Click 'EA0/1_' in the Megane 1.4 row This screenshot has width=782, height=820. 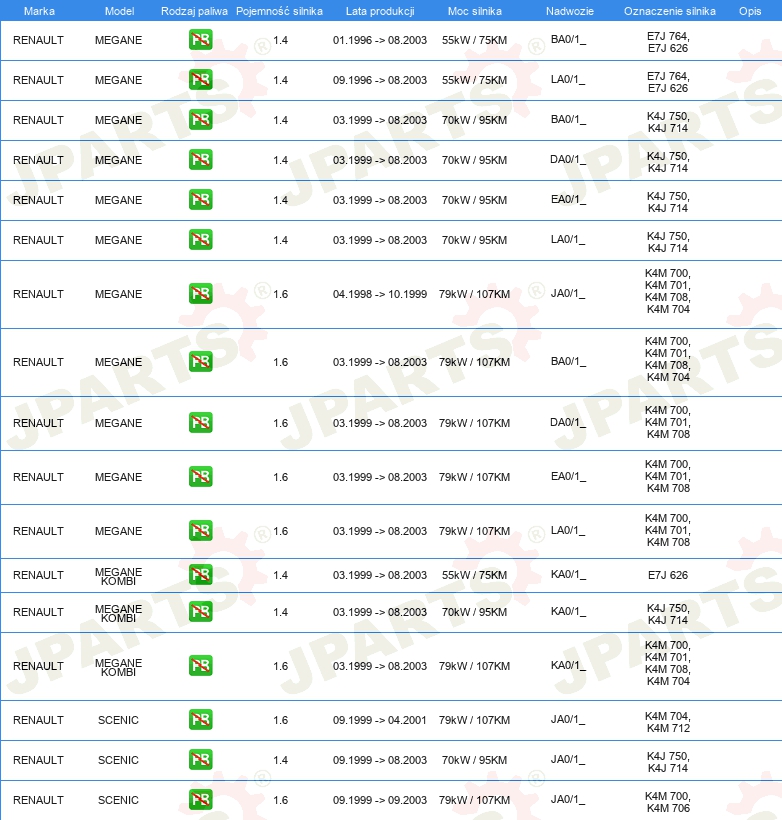point(568,199)
